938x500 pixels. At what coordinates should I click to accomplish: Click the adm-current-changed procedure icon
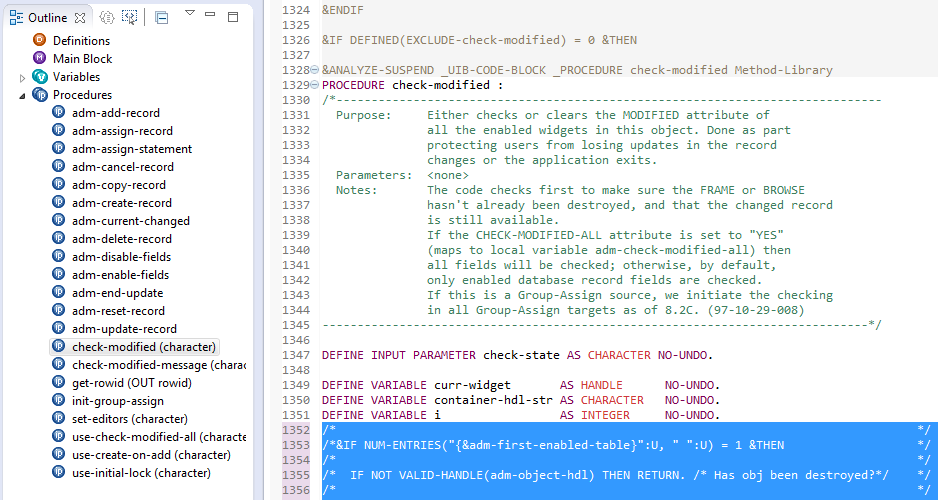click(x=59, y=219)
